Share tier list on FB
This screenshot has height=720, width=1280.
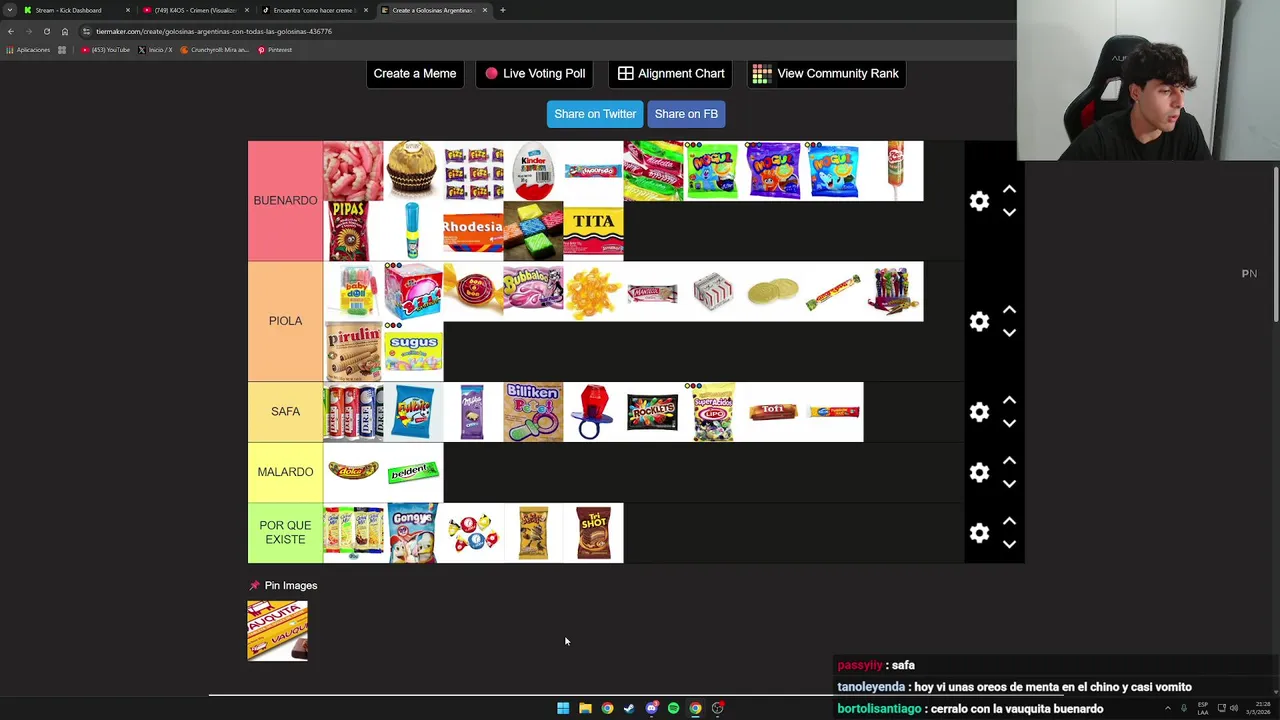tap(686, 114)
